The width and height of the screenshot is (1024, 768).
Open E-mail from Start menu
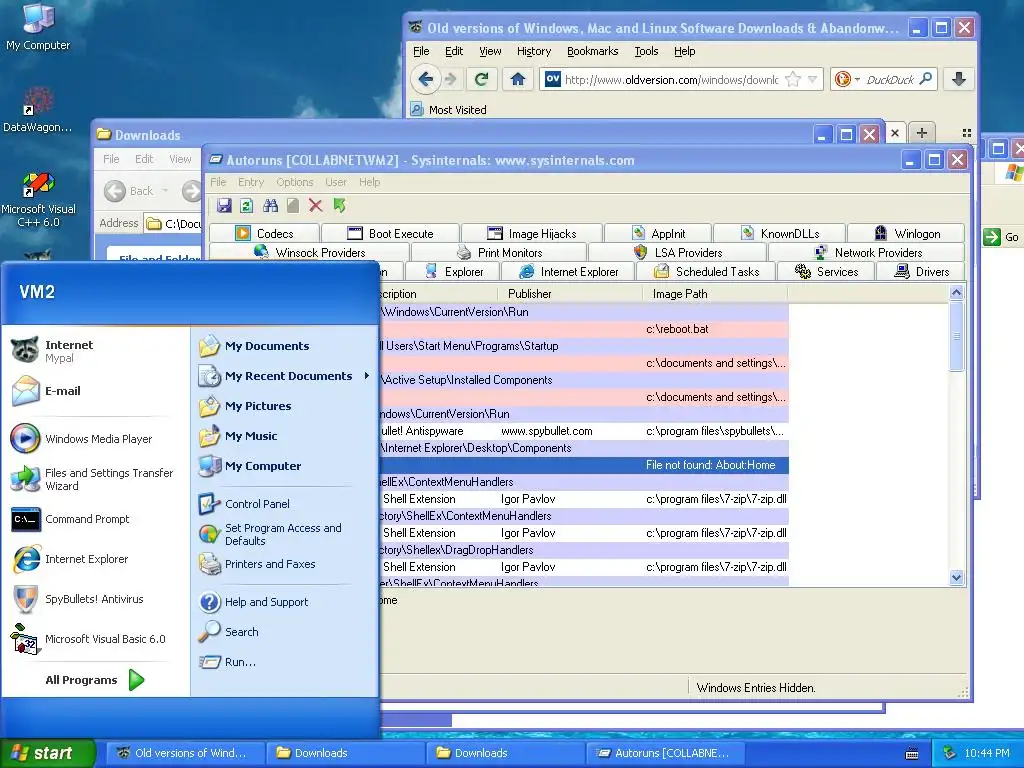click(x=95, y=391)
